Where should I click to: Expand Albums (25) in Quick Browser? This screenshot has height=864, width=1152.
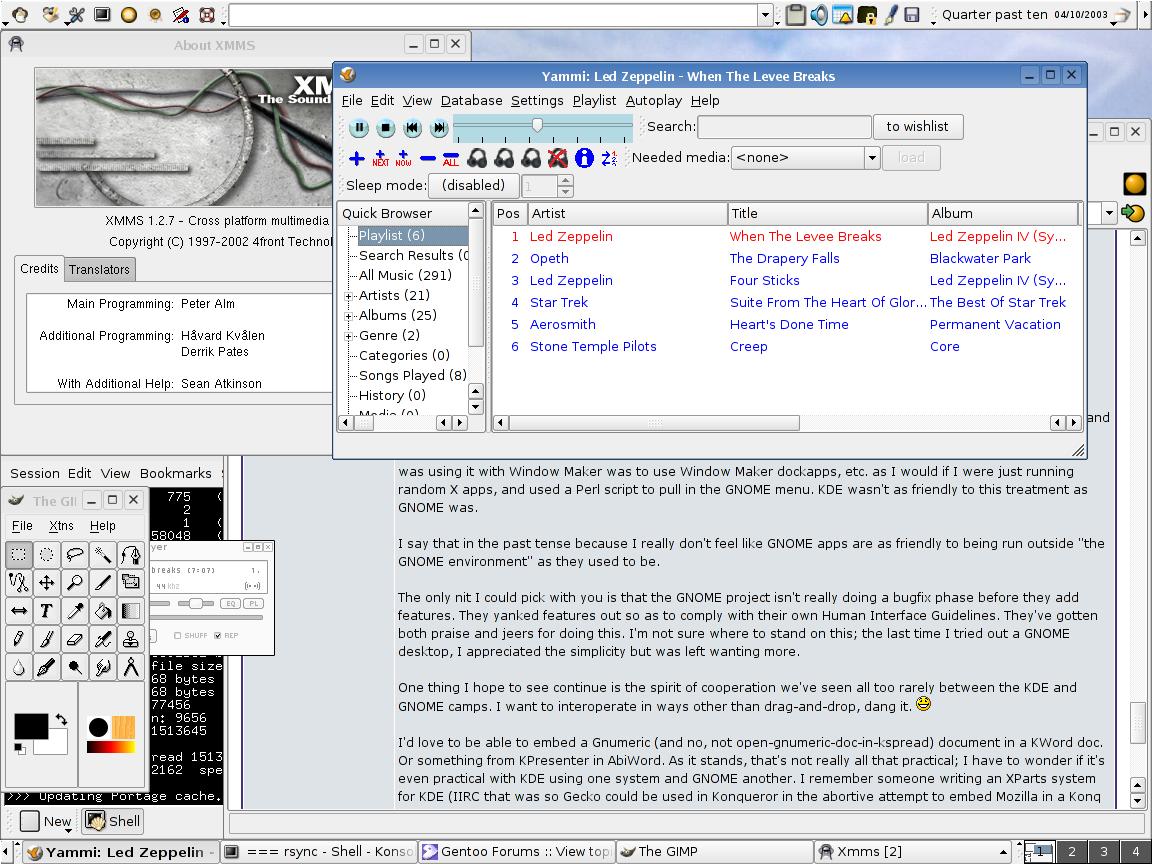coord(349,316)
